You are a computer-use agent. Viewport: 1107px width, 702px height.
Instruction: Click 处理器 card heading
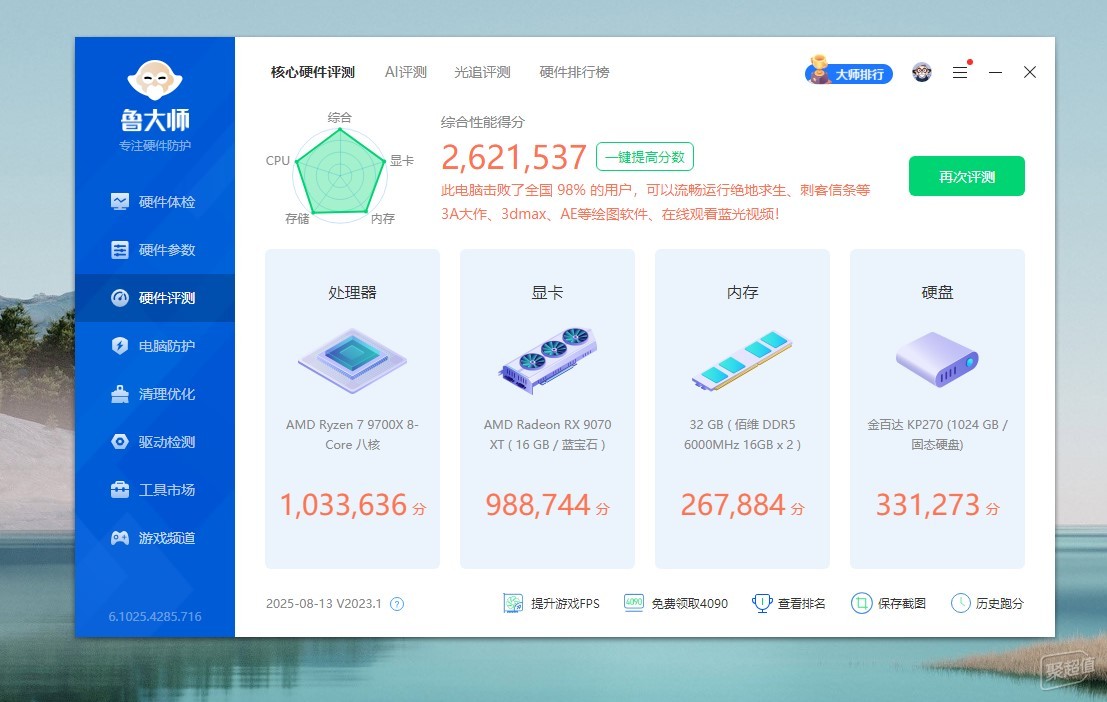(352, 292)
